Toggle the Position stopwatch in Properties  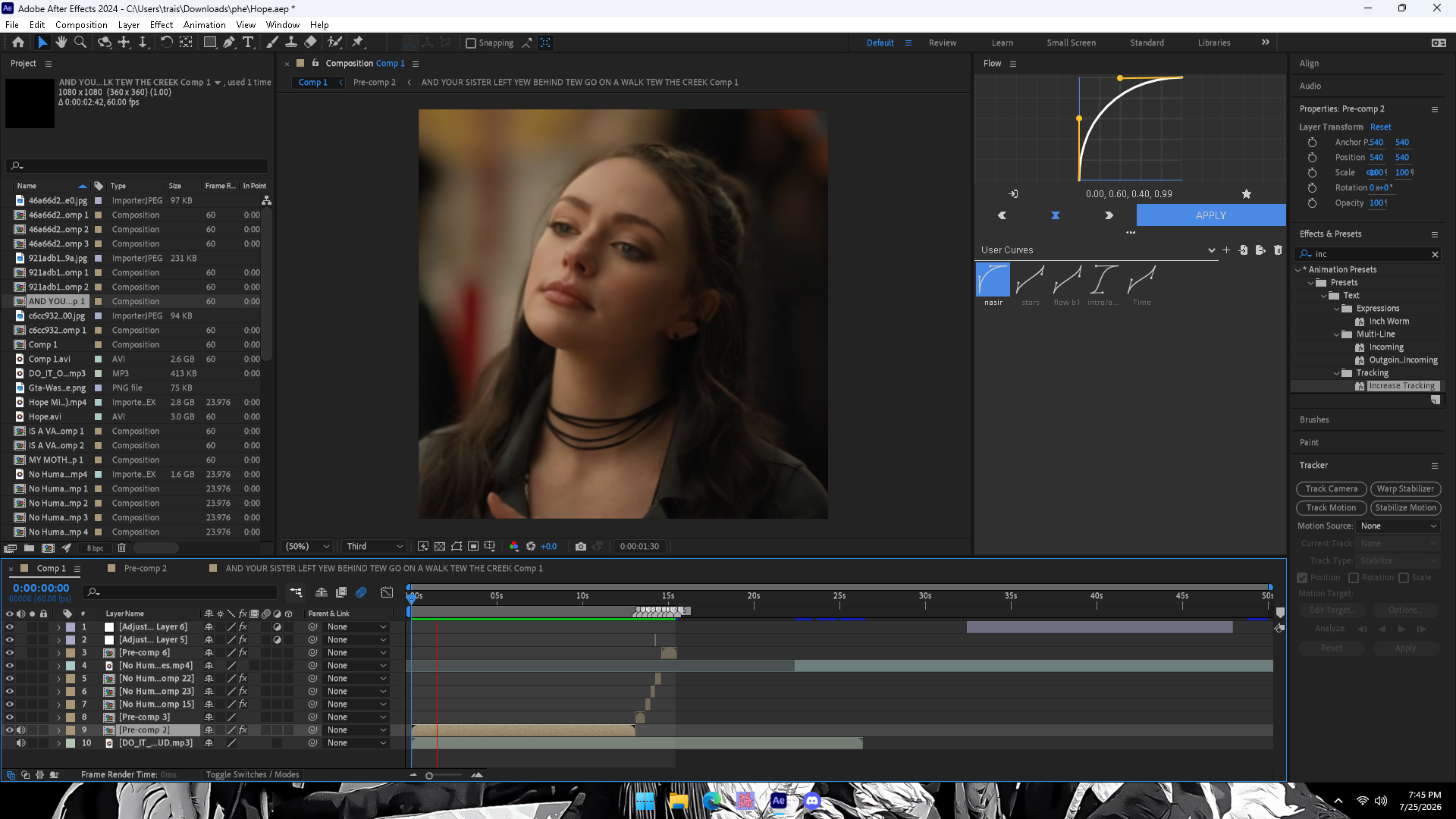click(1312, 158)
